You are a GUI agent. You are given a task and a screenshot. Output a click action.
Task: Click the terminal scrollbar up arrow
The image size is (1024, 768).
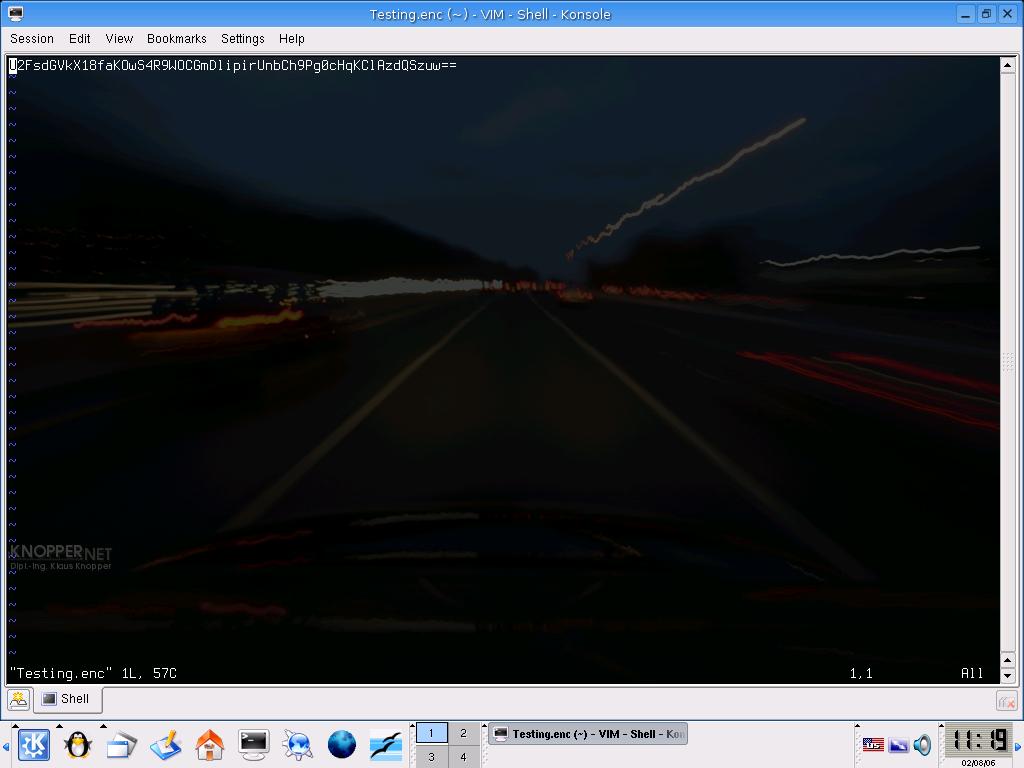pyautogui.click(x=1008, y=65)
